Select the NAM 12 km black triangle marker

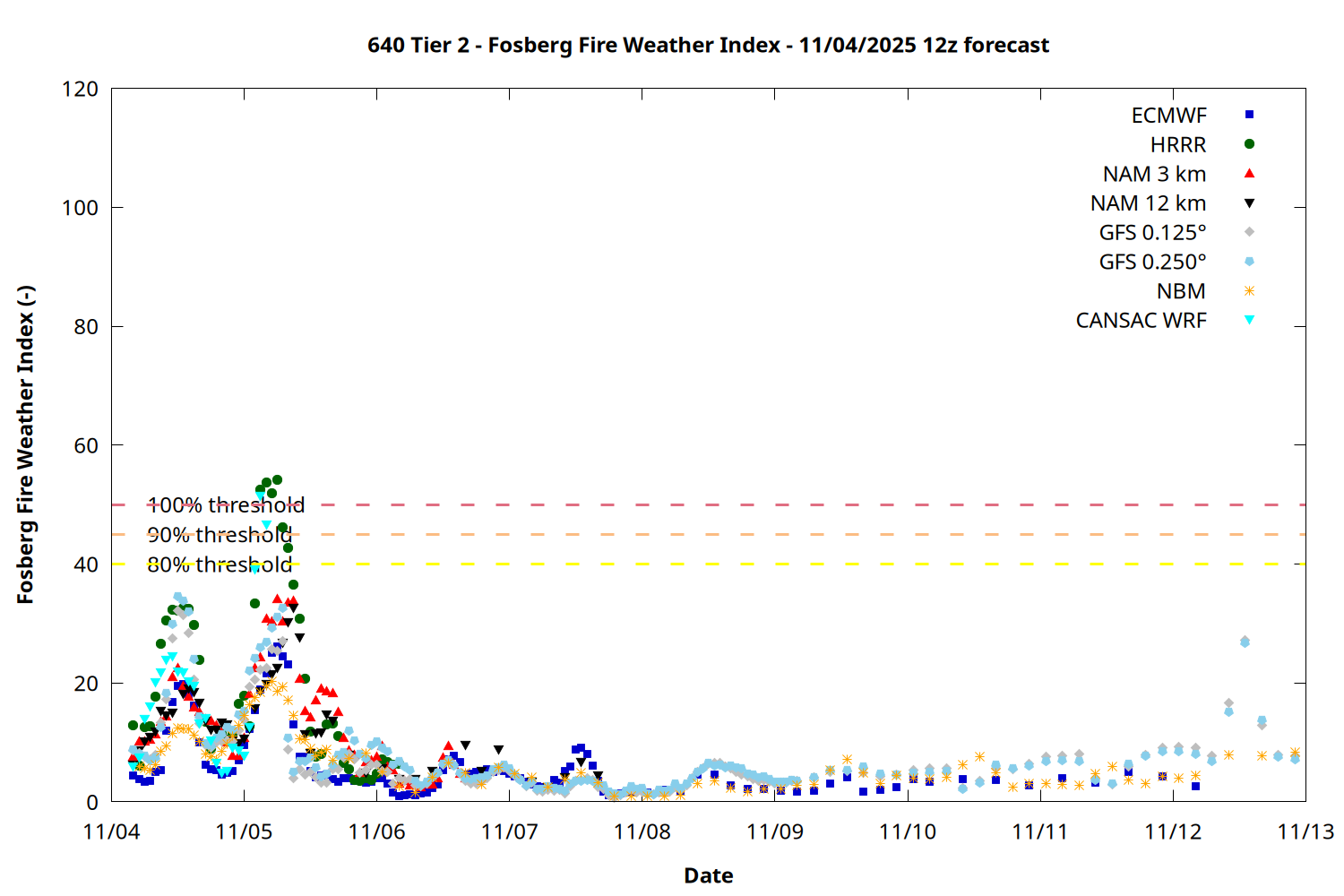(x=1249, y=203)
